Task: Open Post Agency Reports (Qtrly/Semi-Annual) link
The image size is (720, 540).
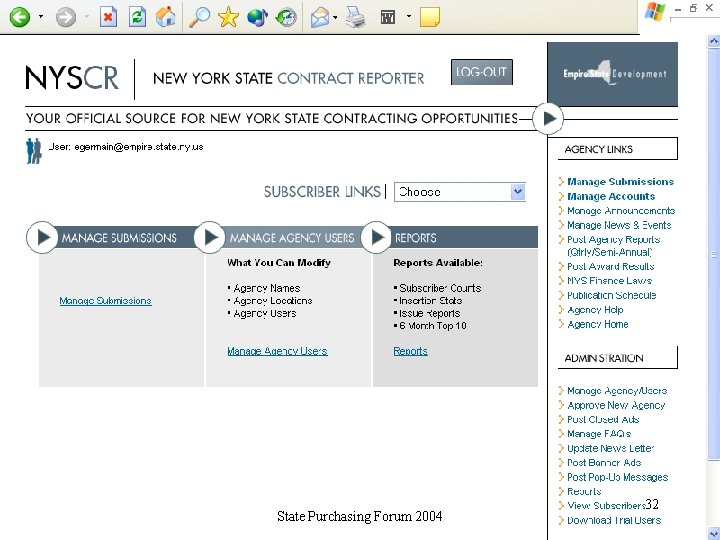Action: pyautogui.click(x=613, y=246)
